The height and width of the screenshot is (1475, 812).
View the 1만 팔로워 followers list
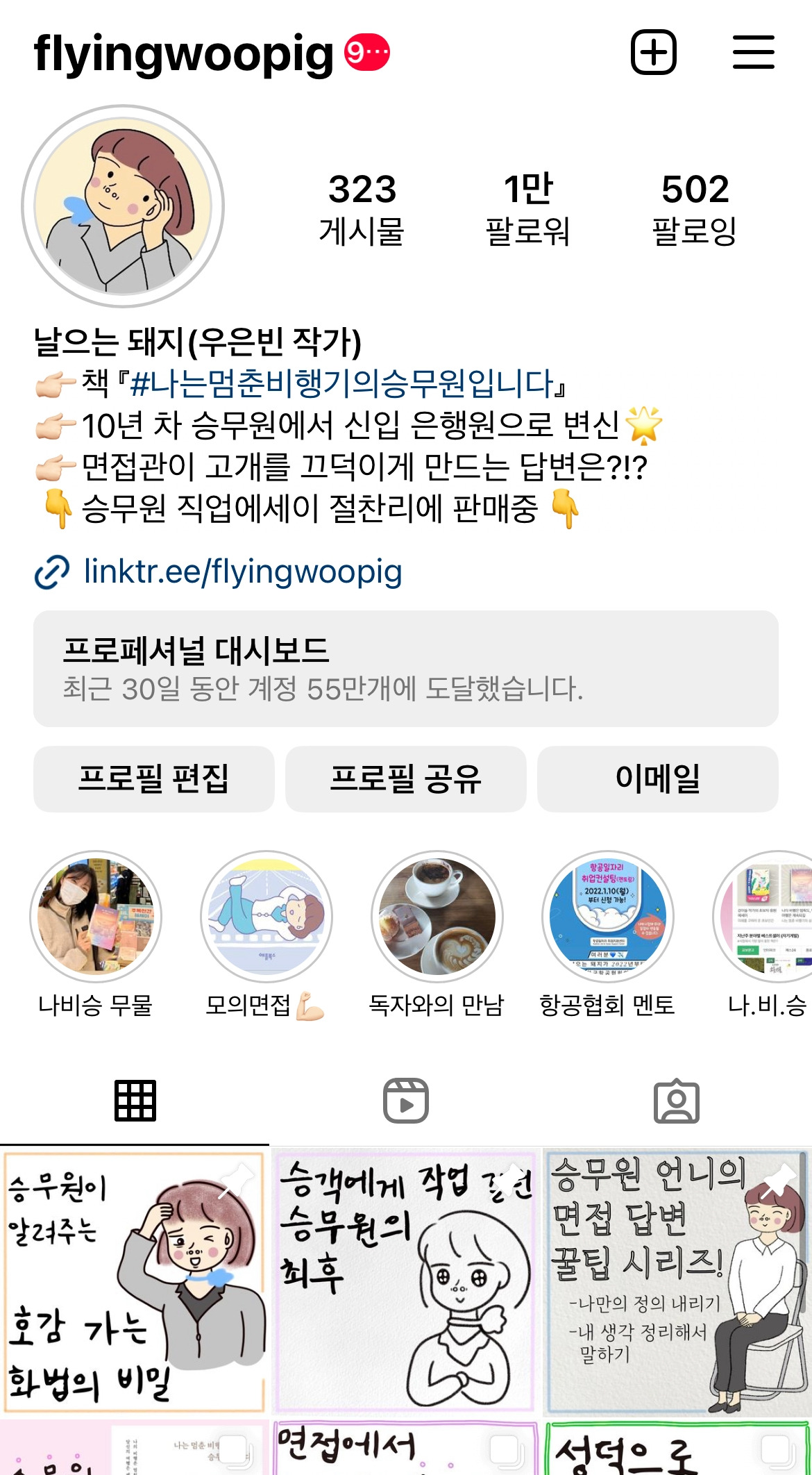tap(528, 210)
